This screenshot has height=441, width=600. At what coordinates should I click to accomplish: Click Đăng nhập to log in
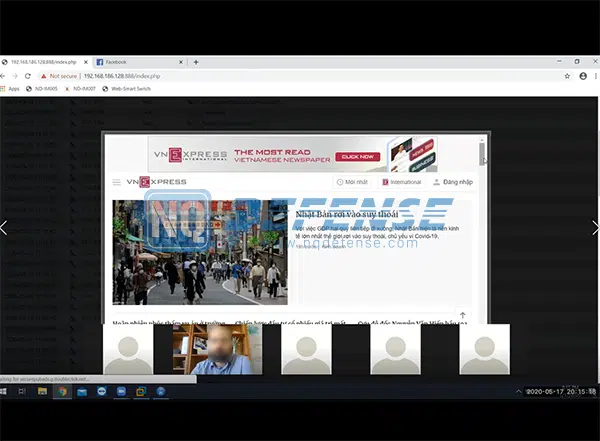[453, 182]
